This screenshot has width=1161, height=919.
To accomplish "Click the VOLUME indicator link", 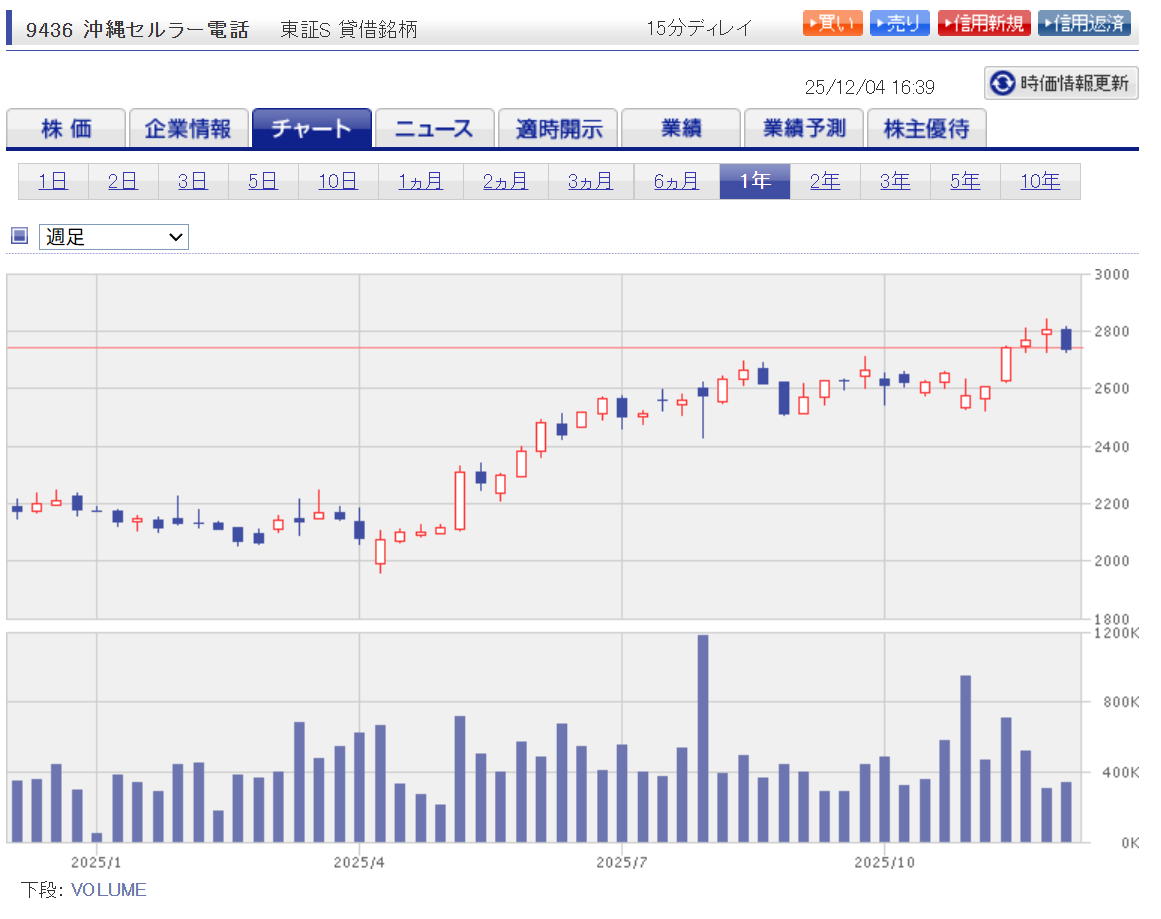I will 108,890.
